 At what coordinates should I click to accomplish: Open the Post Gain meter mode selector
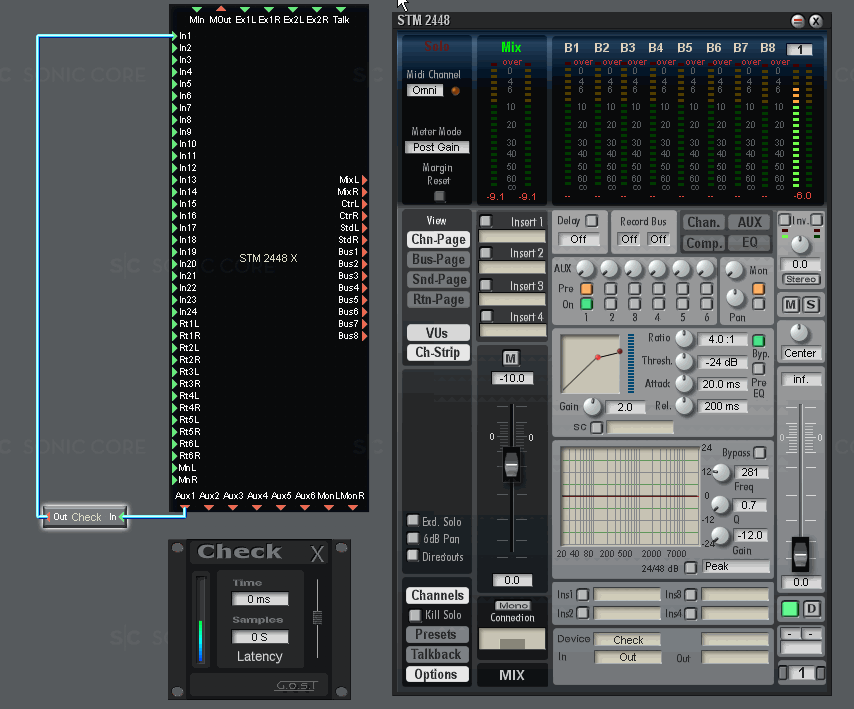(x=437, y=147)
